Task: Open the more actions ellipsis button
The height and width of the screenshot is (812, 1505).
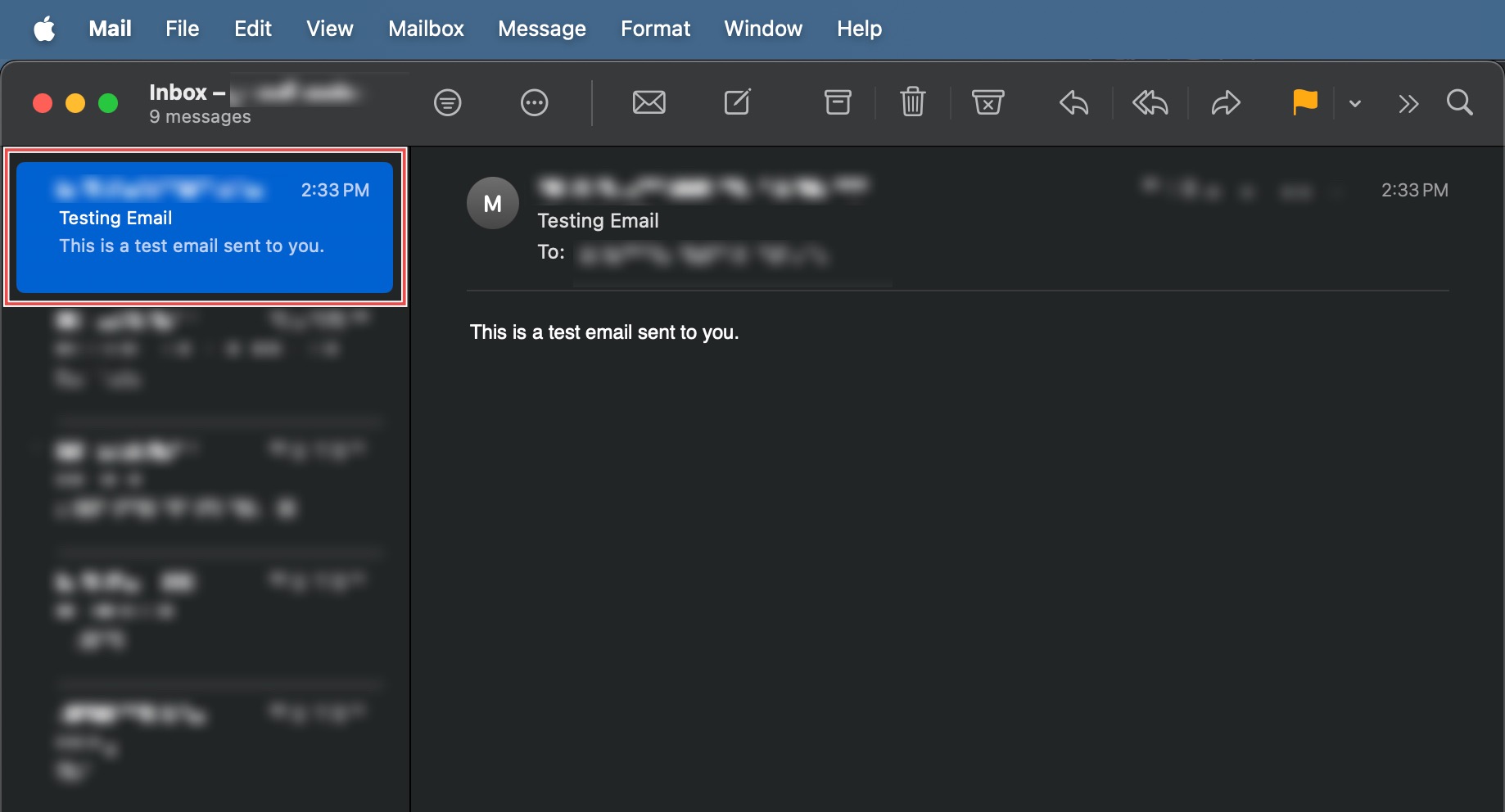Action: 534,103
